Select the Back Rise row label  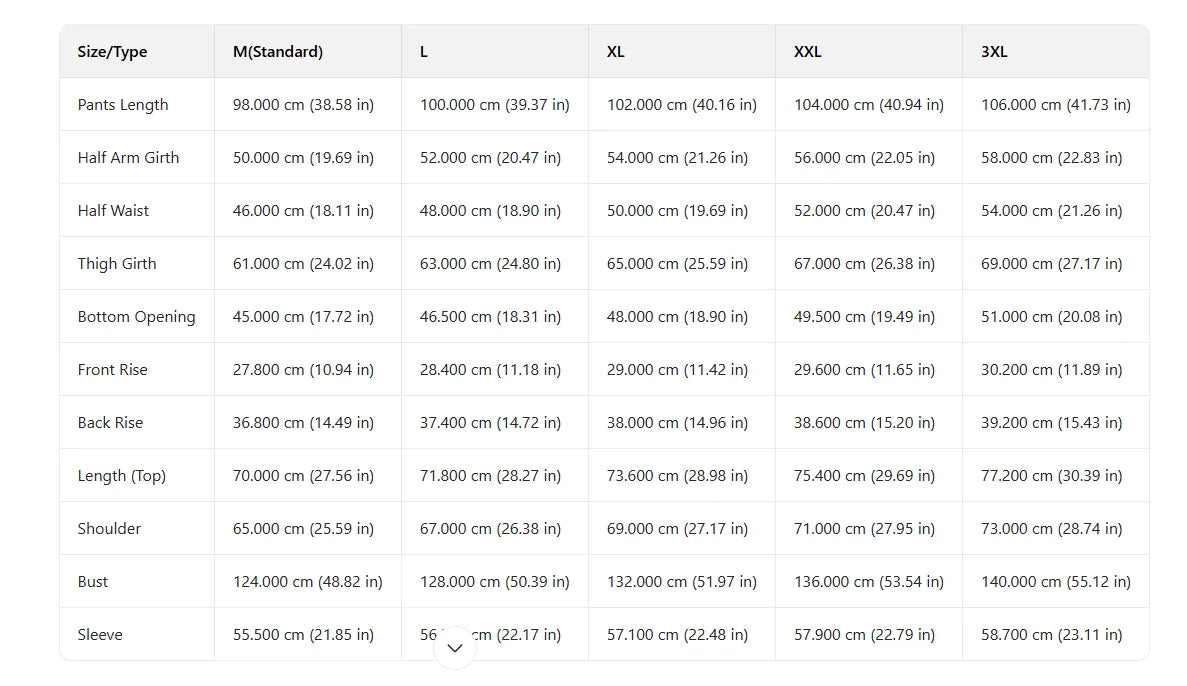(110, 423)
